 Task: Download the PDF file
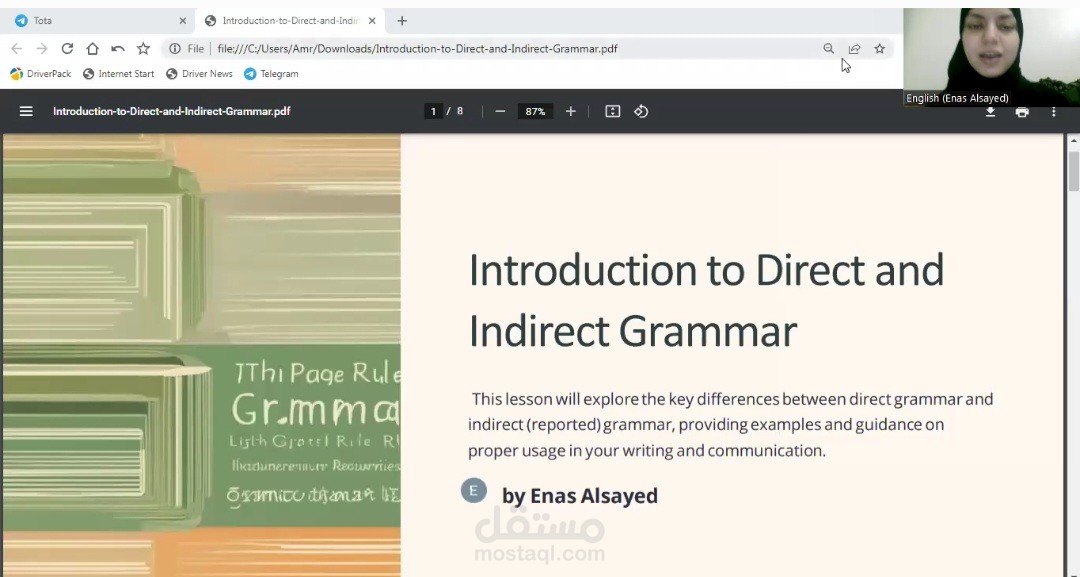(x=990, y=112)
